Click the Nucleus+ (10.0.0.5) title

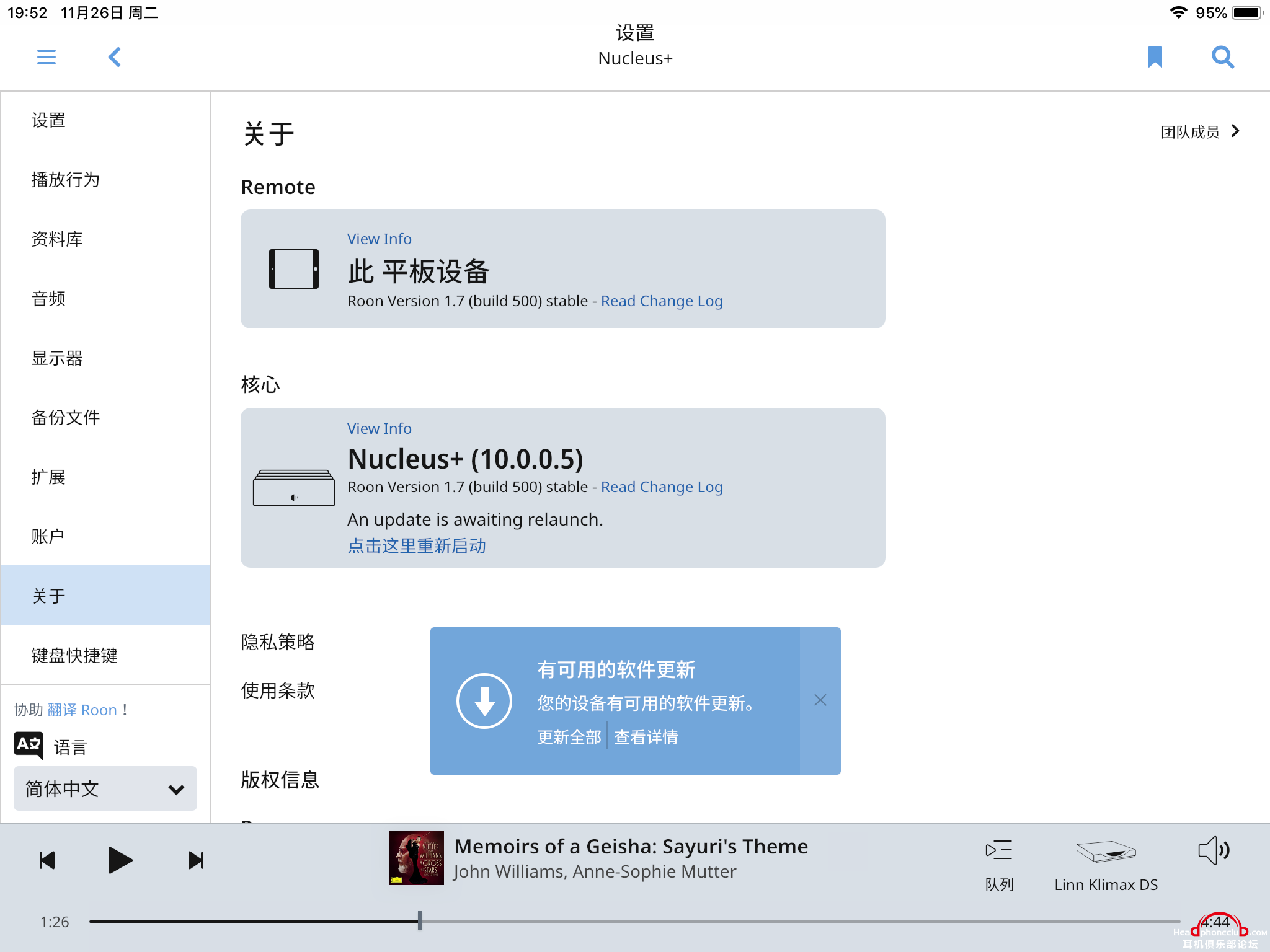pos(465,459)
